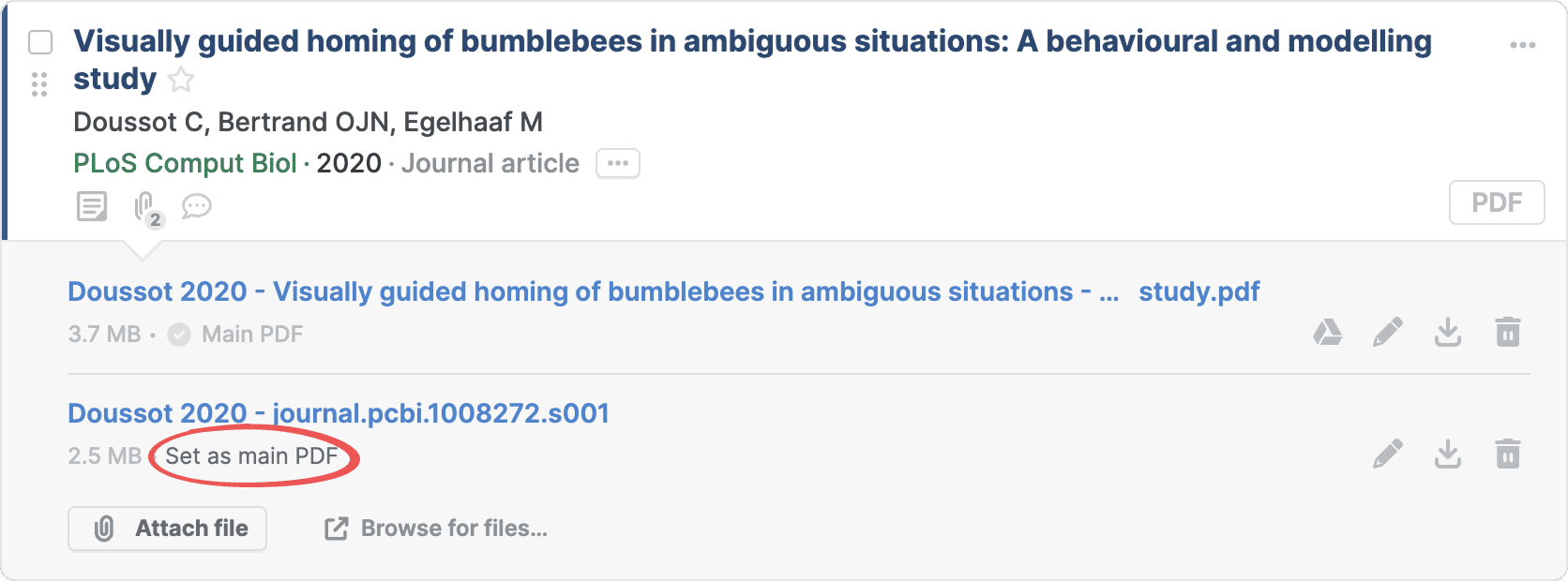Toggle the attachments paperclip showing 2 files
Viewport: 1568px width, 581px height.
point(145,207)
